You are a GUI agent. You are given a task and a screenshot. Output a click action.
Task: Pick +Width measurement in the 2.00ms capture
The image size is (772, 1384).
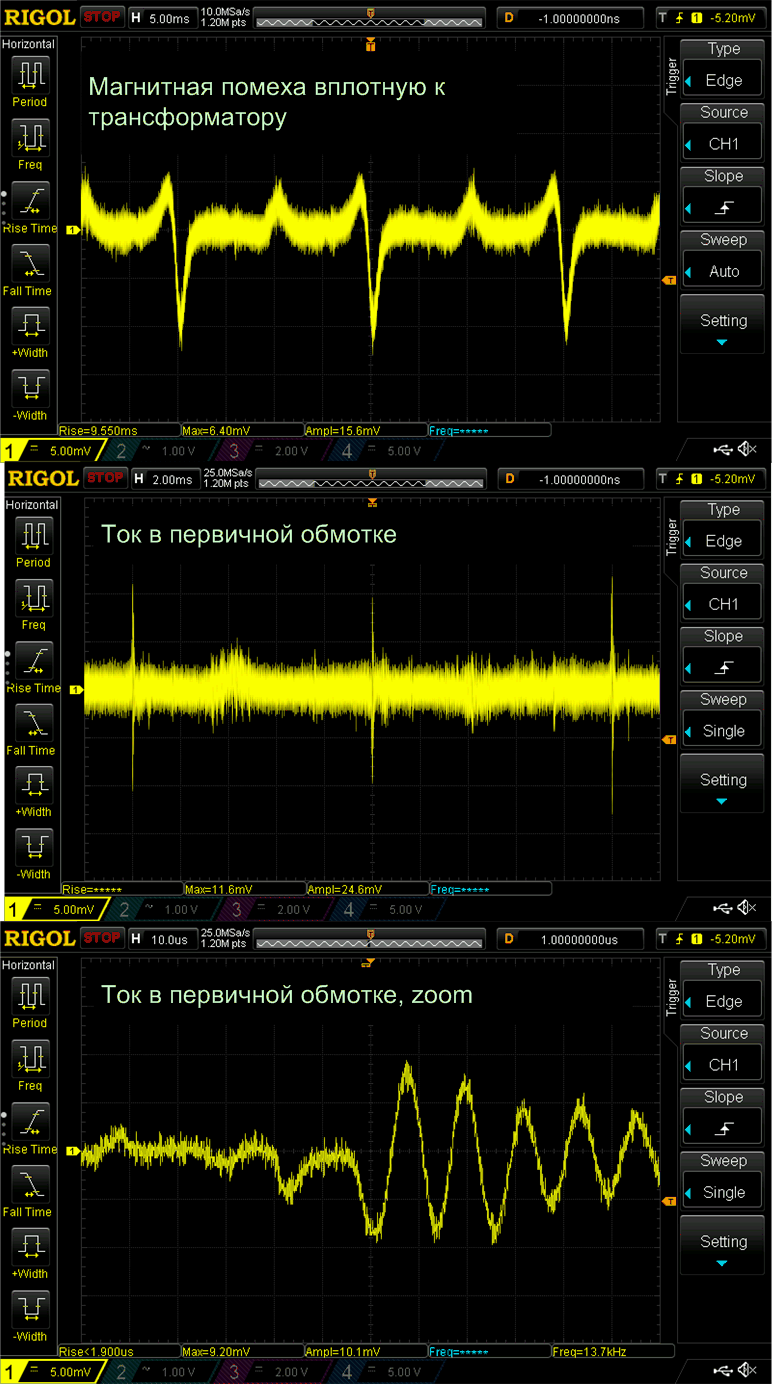coord(33,784)
